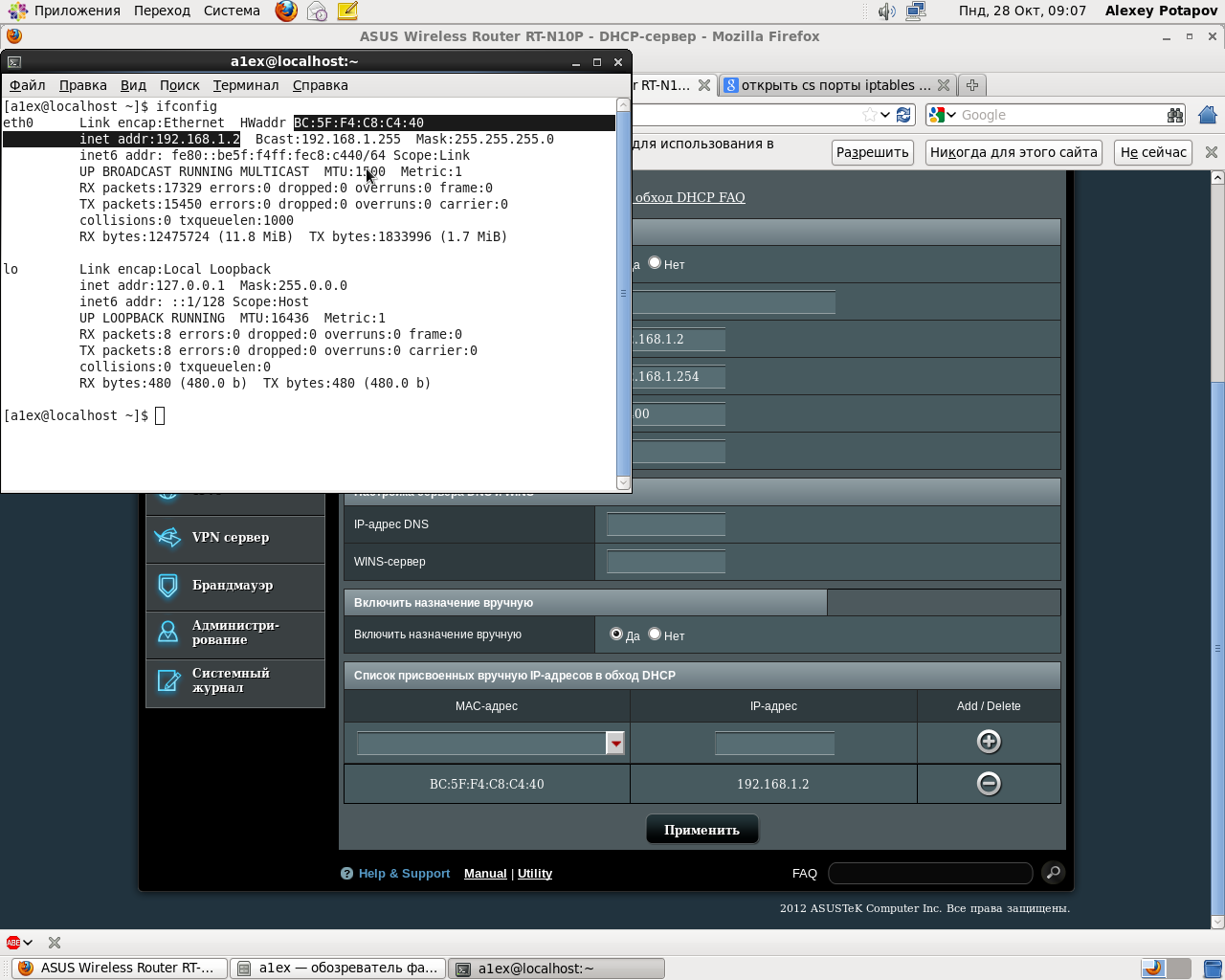Close the add-on bar with the X icon
Screen dimensions: 1225x980
pyautogui.click(x=55, y=943)
